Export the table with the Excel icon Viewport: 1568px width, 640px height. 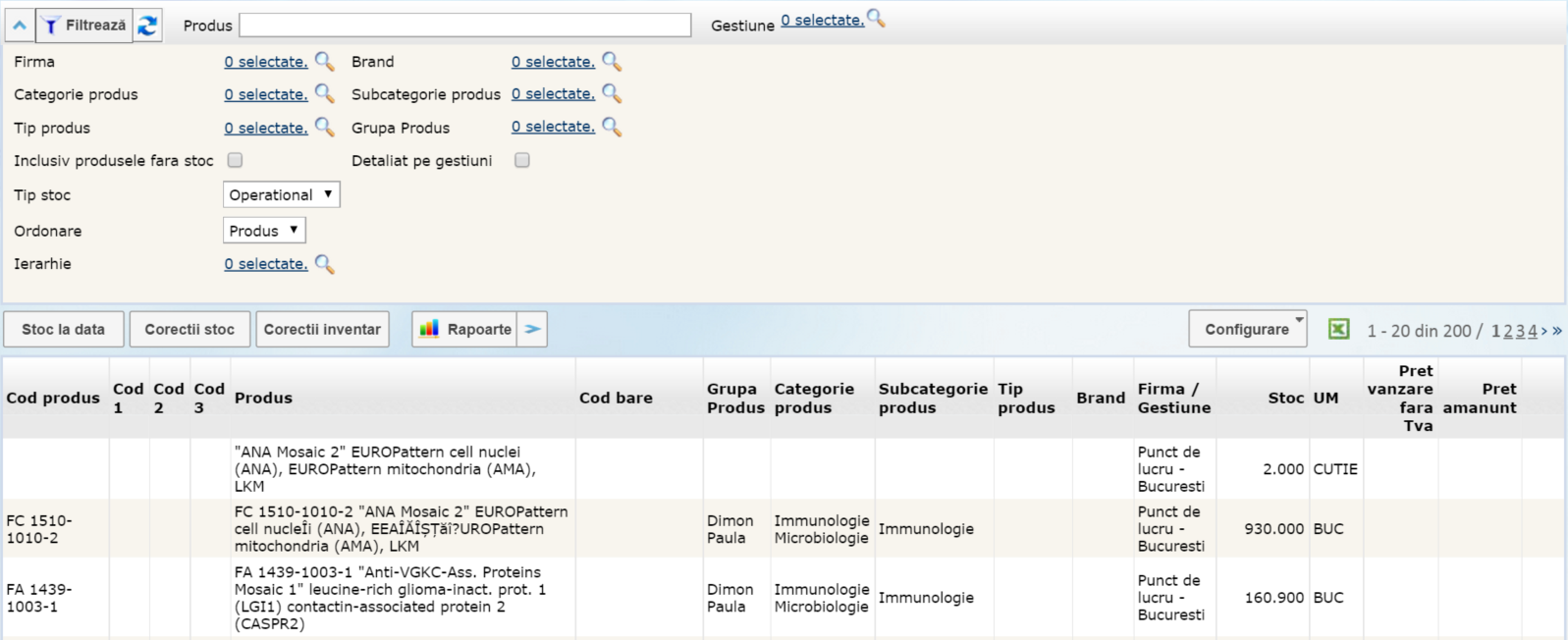click(1338, 330)
